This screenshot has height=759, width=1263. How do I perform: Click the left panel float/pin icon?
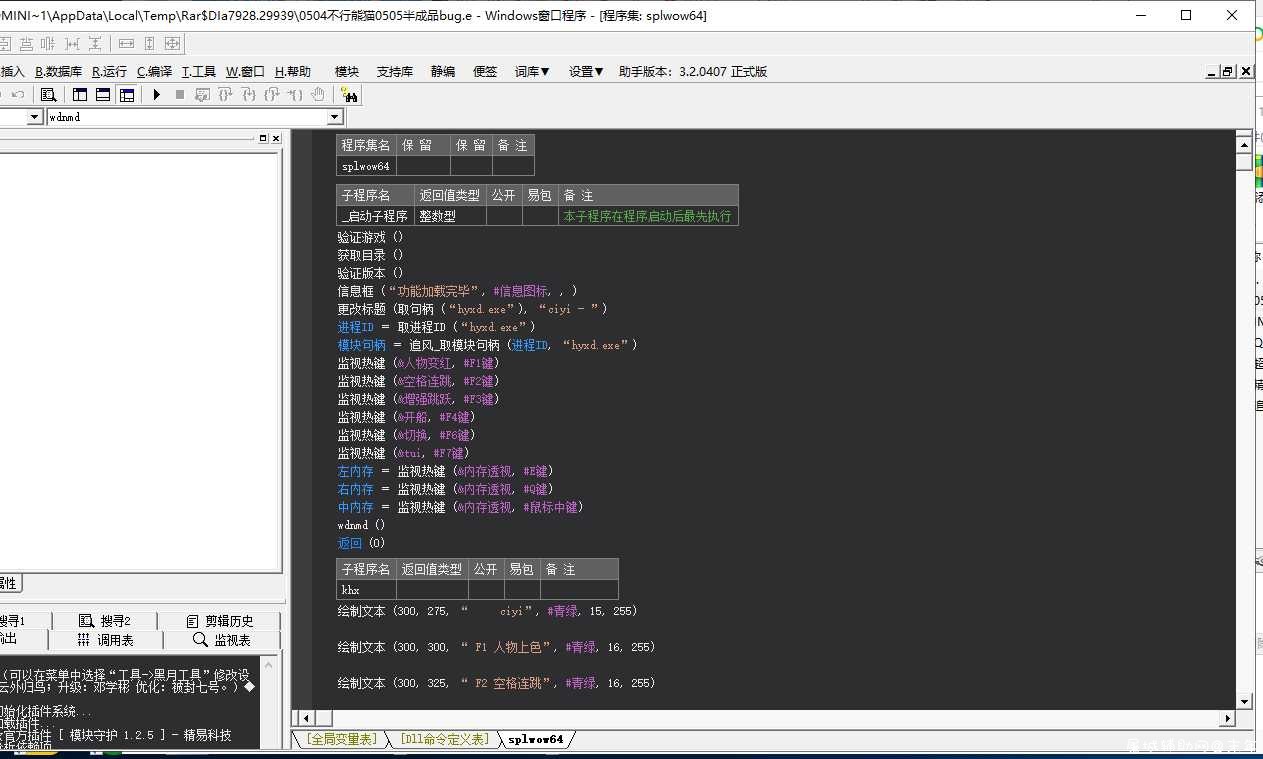tap(263, 138)
